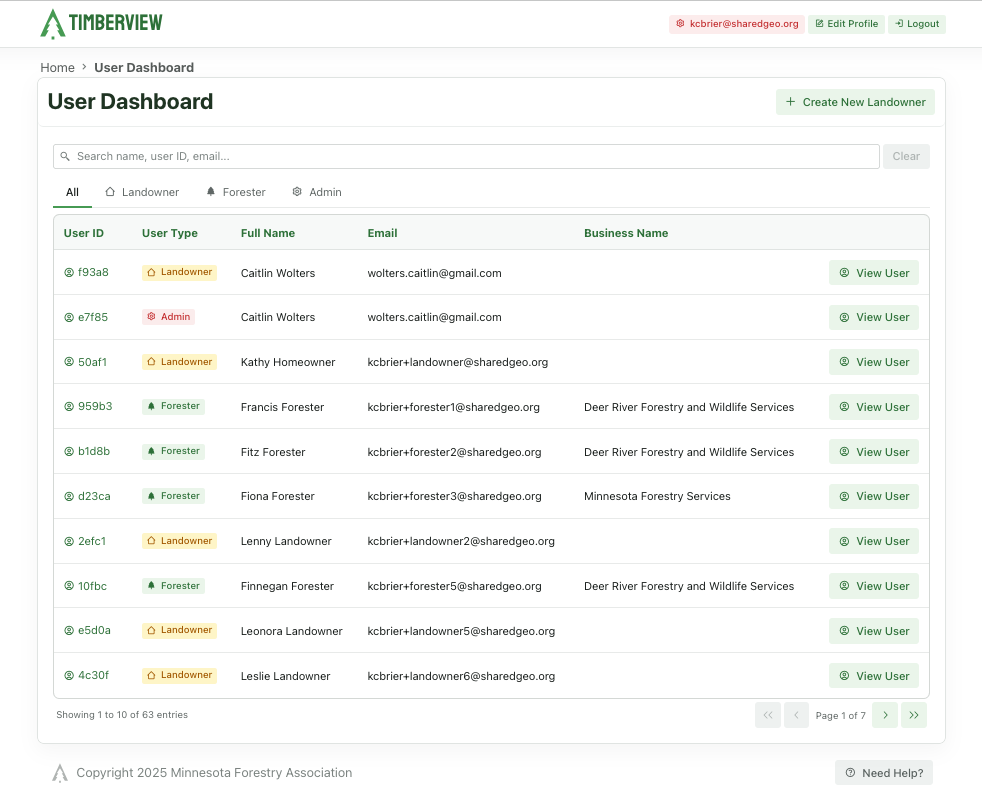This screenshot has height=801, width=982.
Task: Click the Timberview tree logo
Action: tap(53, 24)
